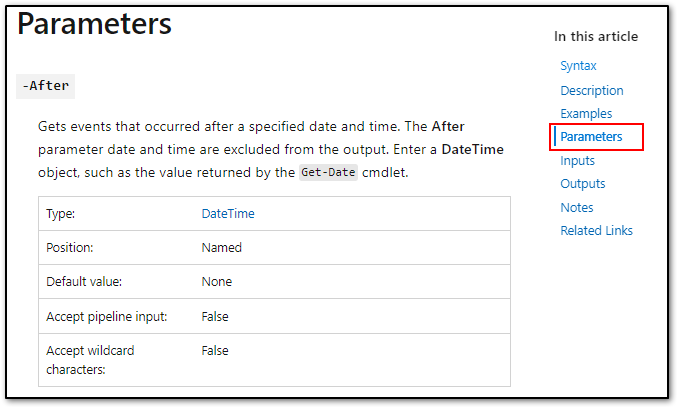Click the bold DateTime word in description
678x408 pixels.
pos(472,150)
